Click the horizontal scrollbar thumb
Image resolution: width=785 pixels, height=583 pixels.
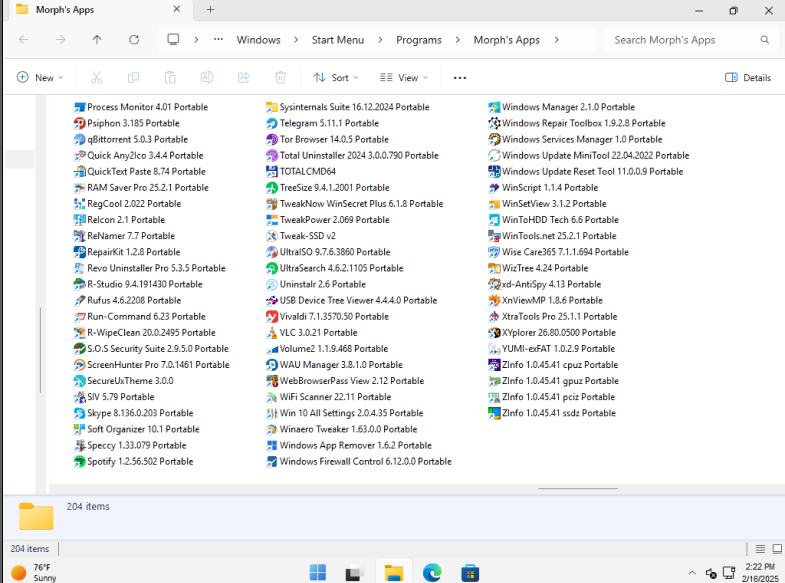tap(578, 488)
